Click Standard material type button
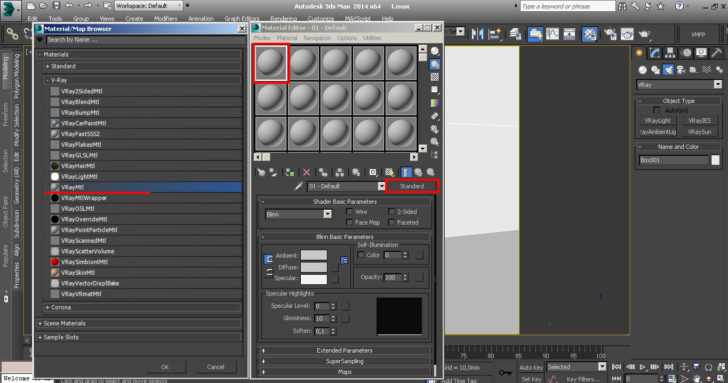The height and width of the screenshot is (383, 728). tap(412, 186)
